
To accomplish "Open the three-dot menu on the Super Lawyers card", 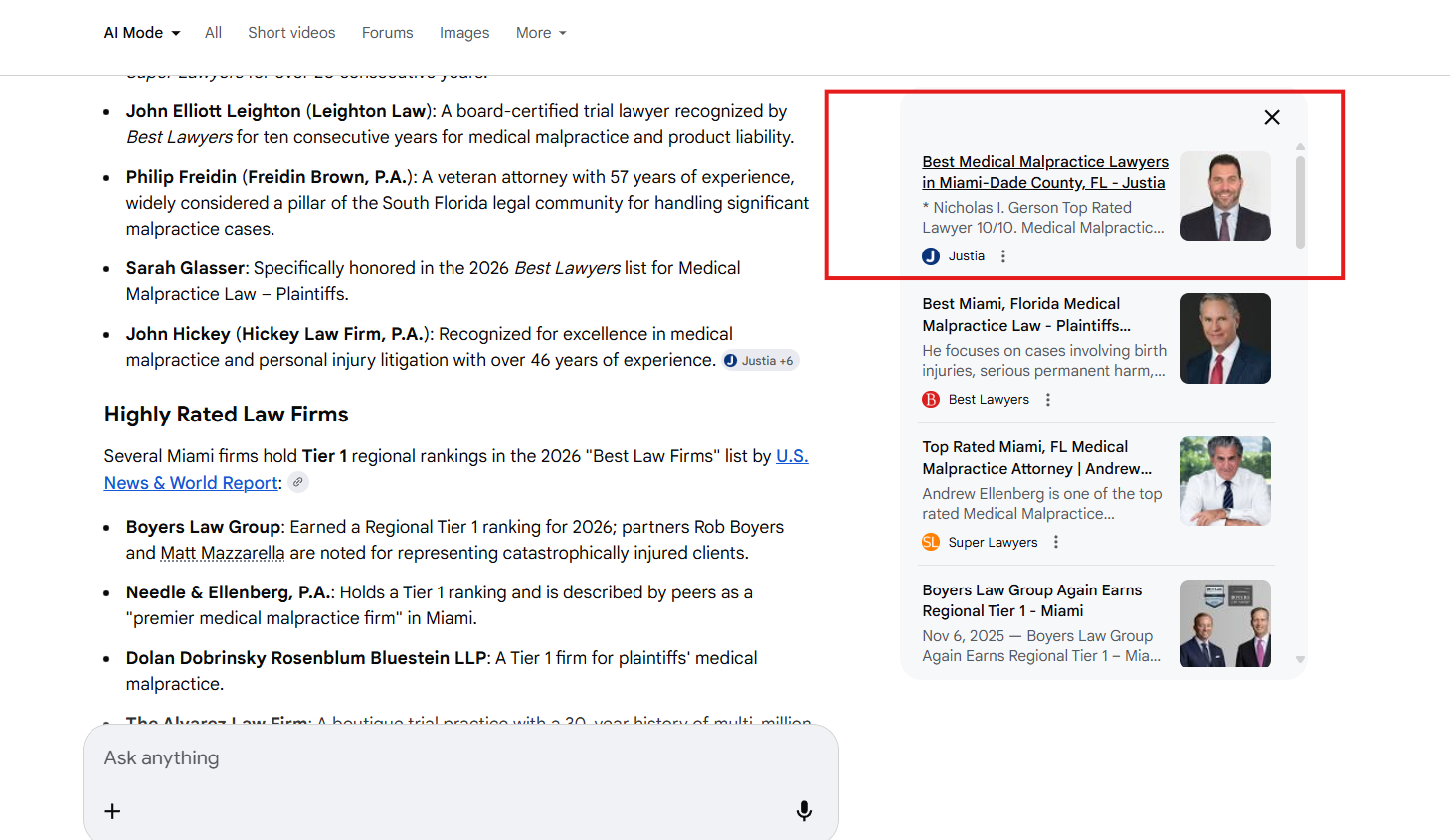I will point(1055,542).
